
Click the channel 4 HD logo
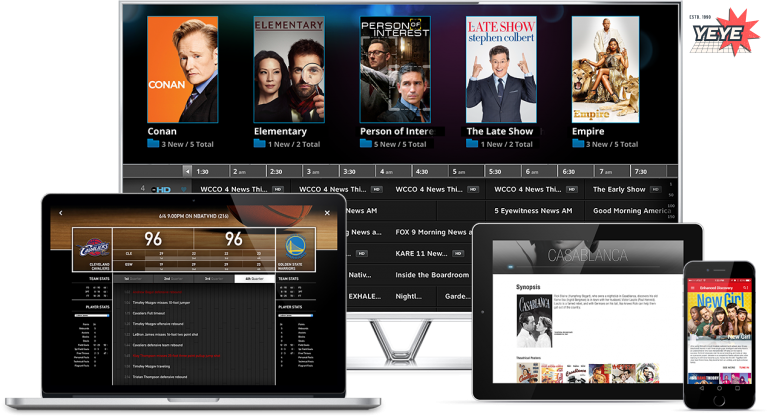(x=161, y=189)
